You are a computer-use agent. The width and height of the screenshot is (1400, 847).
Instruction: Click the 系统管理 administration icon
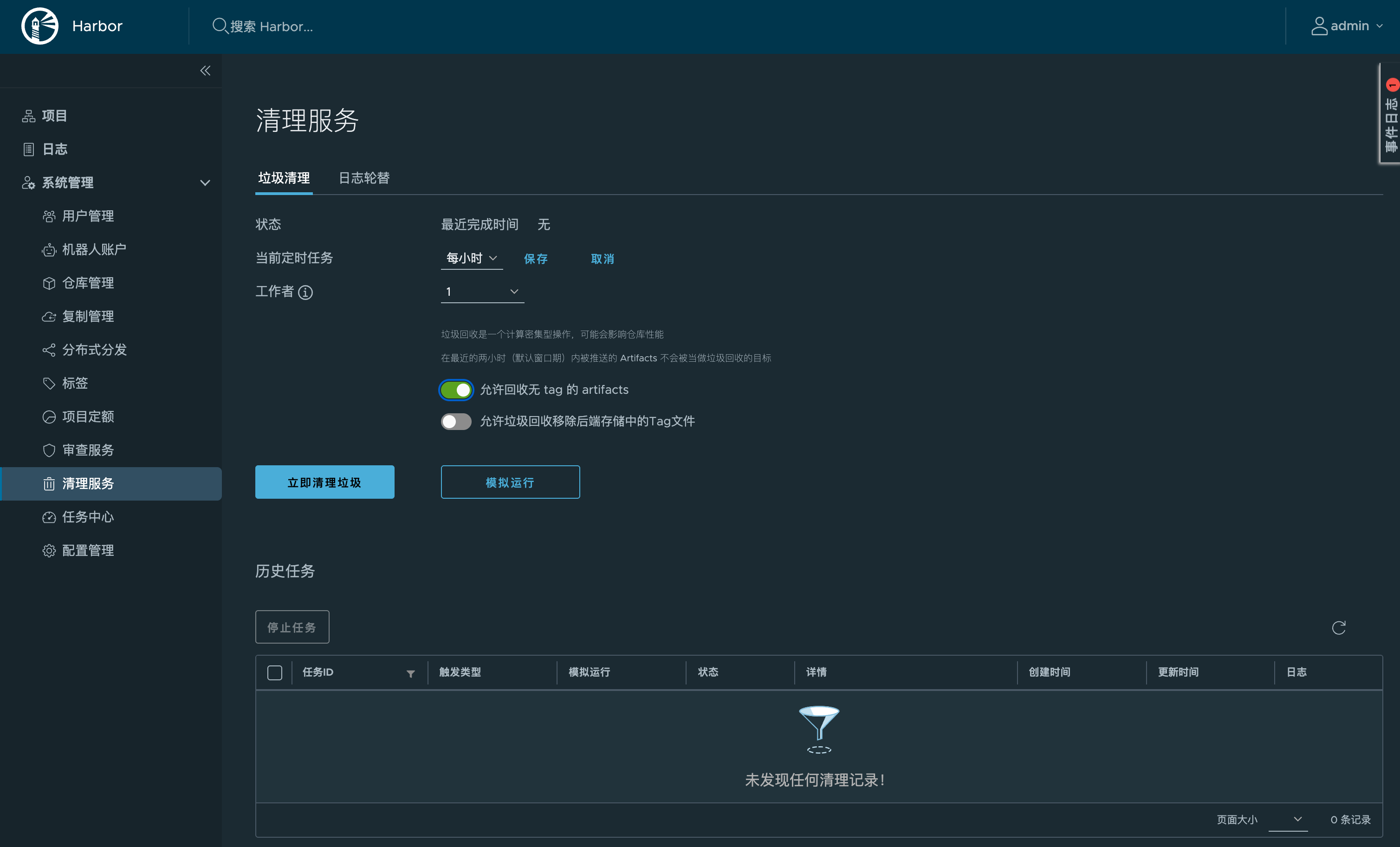28,183
